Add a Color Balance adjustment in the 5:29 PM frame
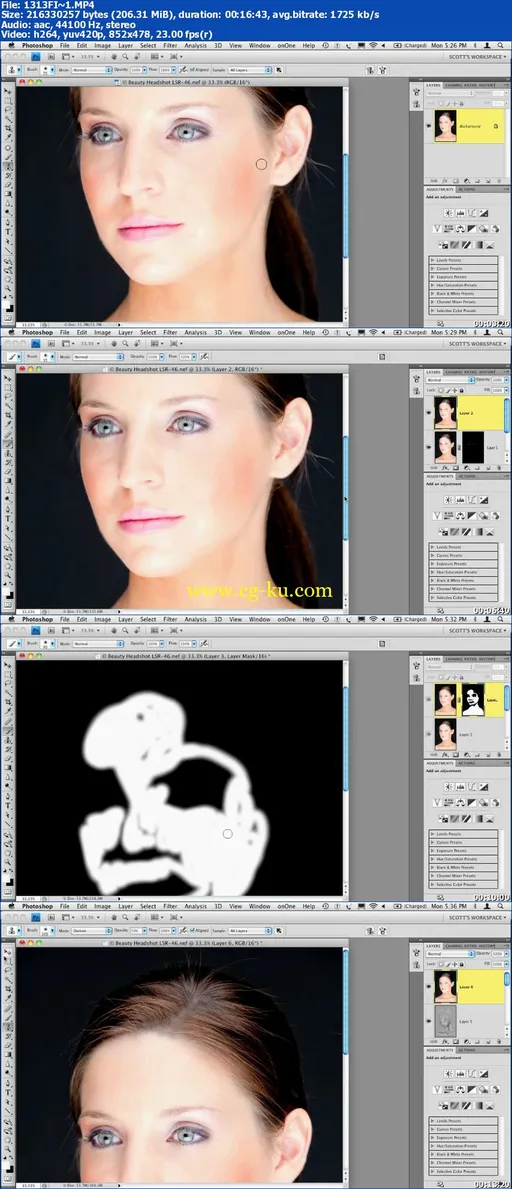 click(x=460, y=516)
